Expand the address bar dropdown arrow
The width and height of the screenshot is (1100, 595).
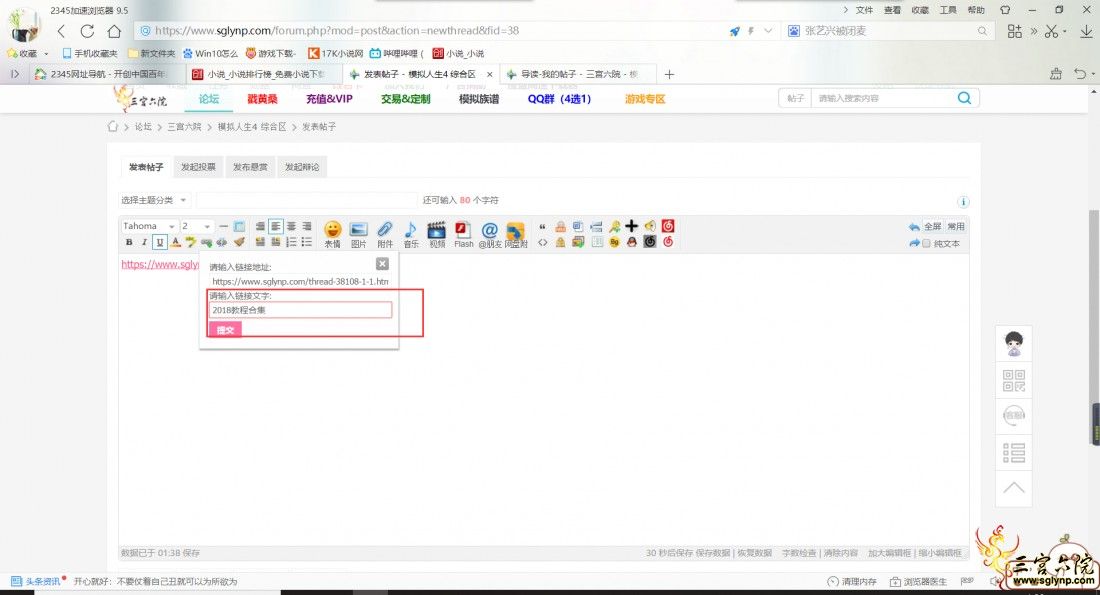[x=768, y=31]
